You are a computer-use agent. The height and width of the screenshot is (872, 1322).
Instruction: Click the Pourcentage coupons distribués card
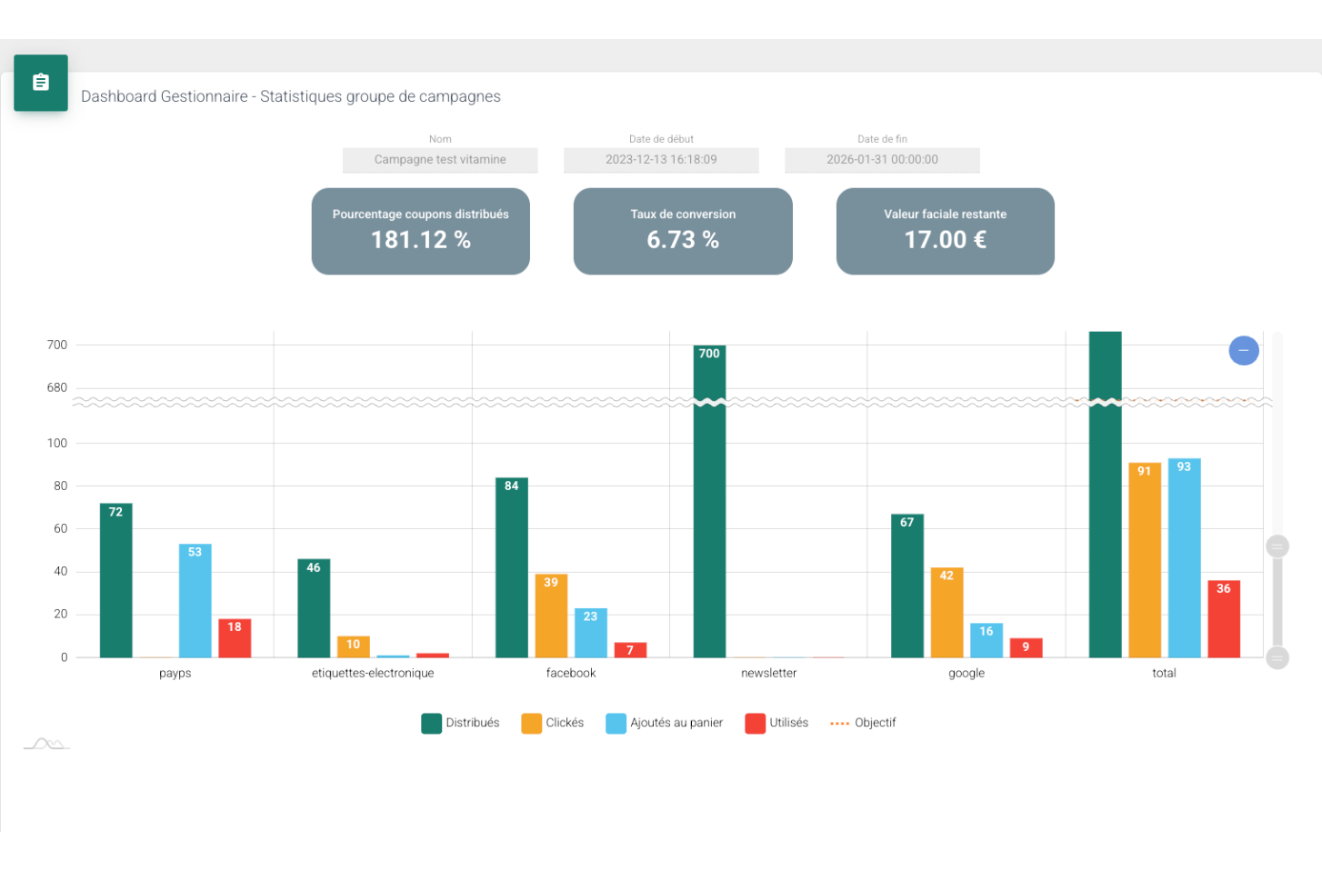(420, 231)
